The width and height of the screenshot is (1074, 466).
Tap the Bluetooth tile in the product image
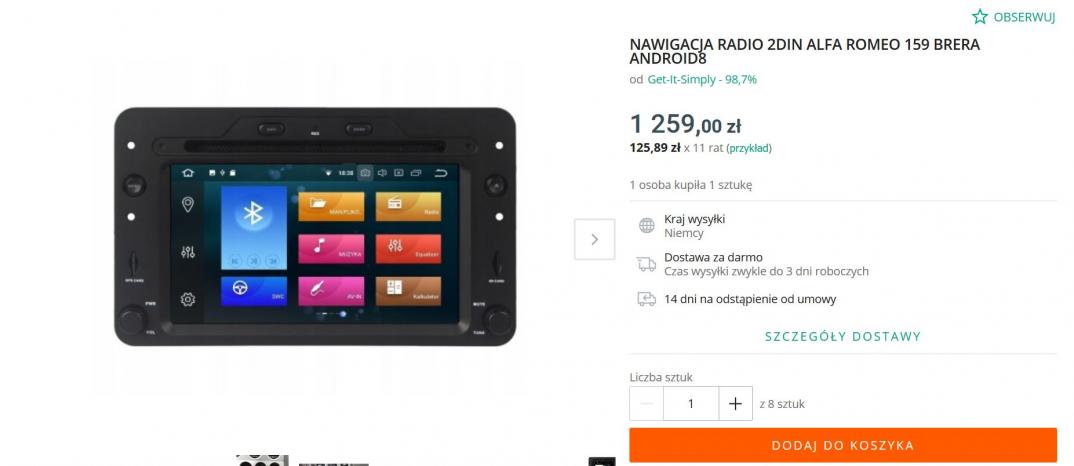[x=253, y=228]
